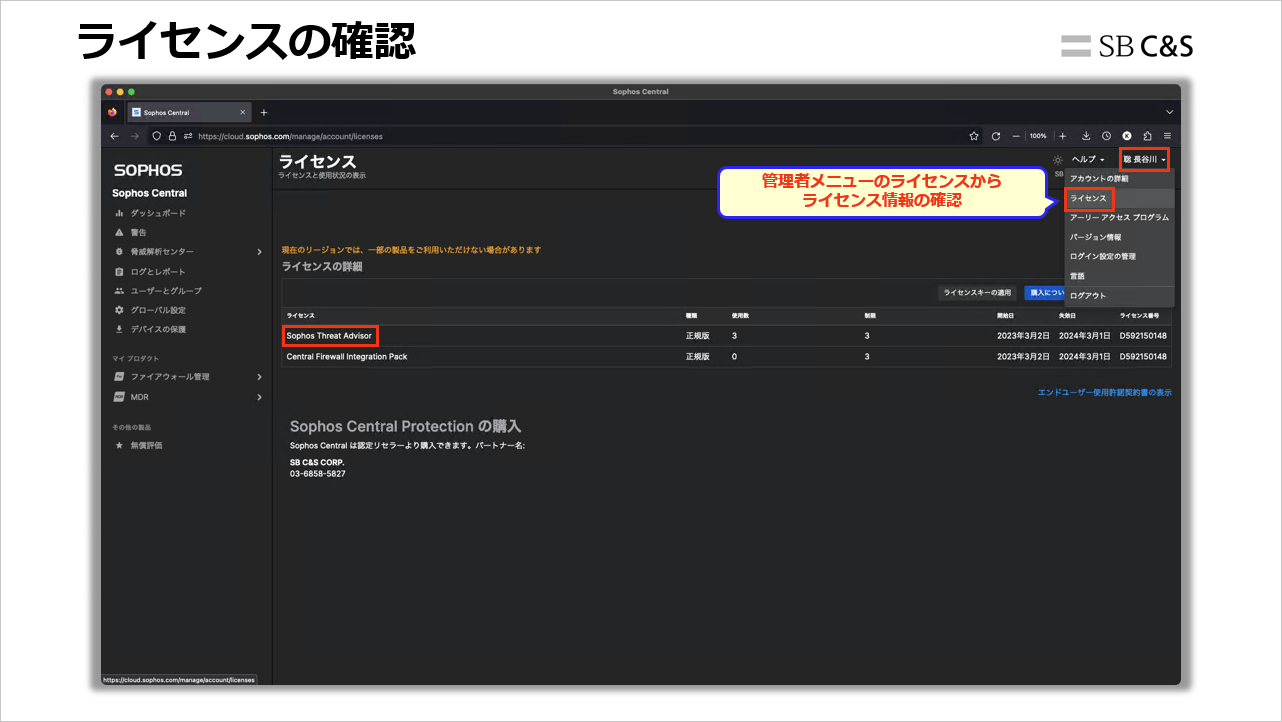Click the padlock icon in address bar
The width and height of the screenshot is (1282, 722).
[172, 136]
